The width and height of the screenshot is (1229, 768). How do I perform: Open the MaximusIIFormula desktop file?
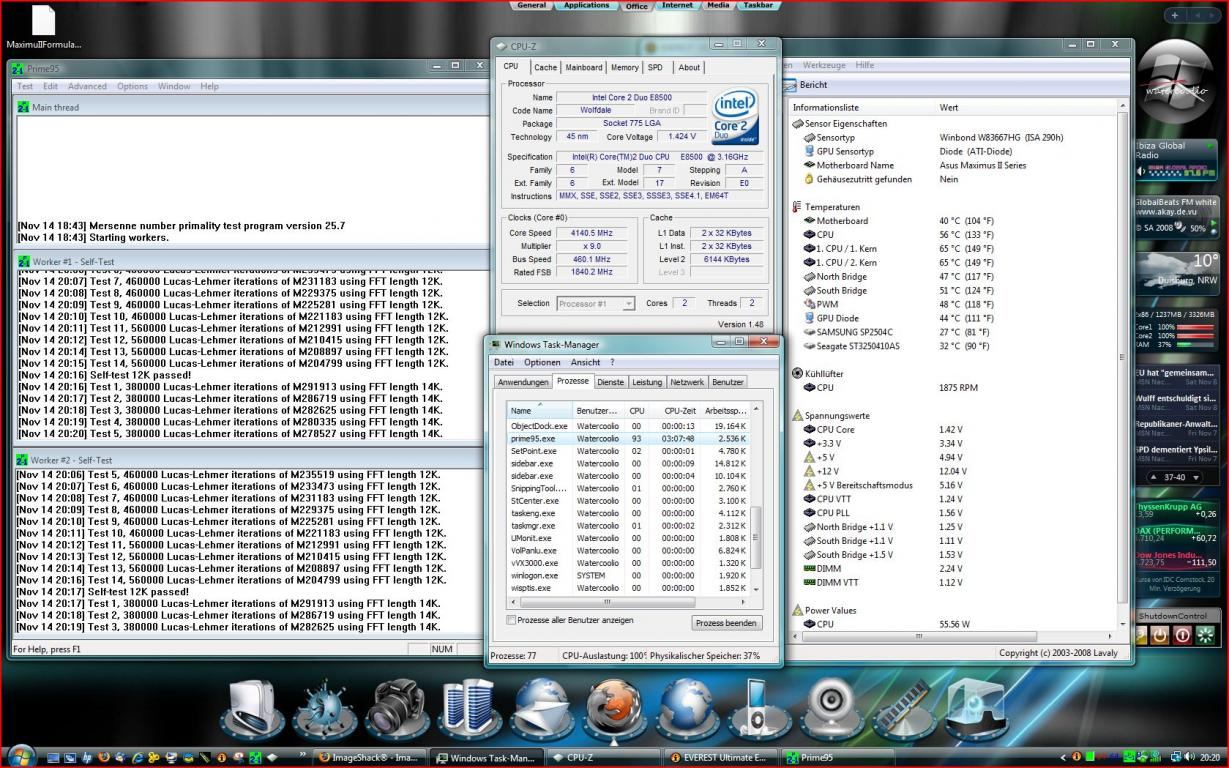pos(43,27)
